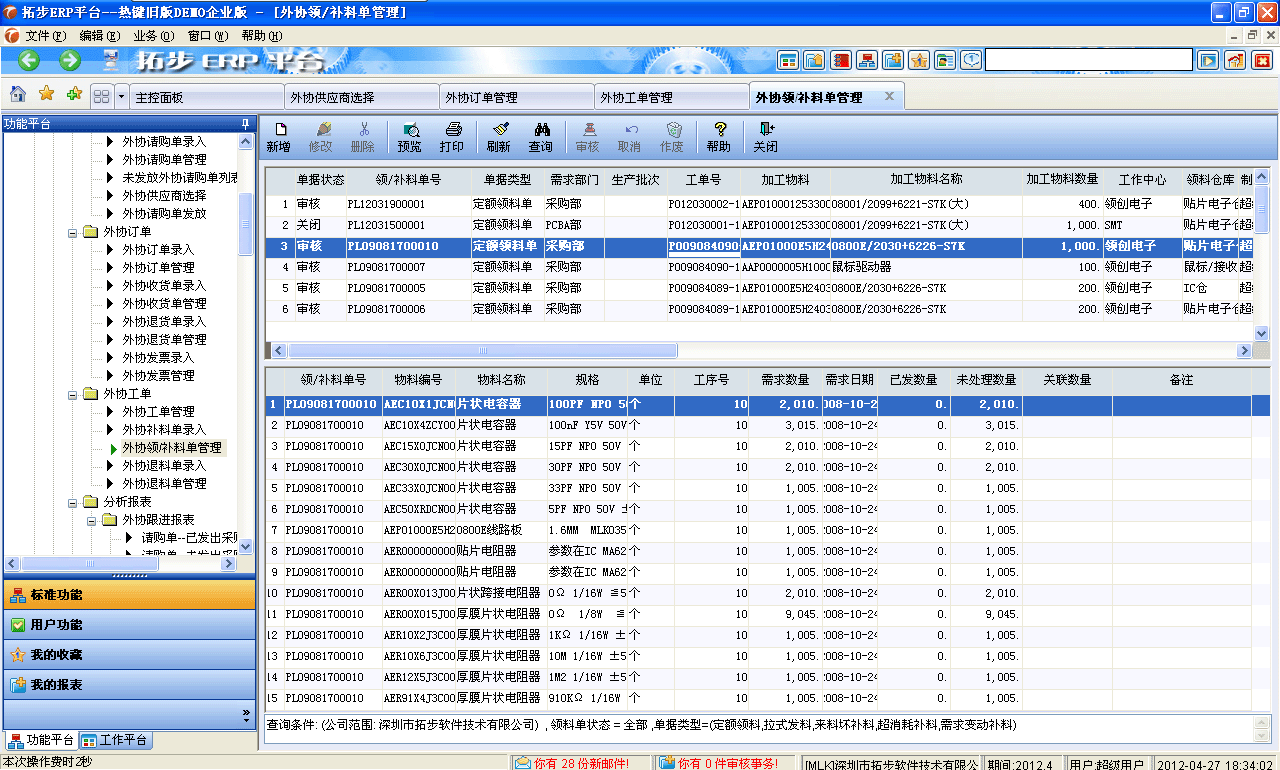Open print preview via 预览 icon

point(410,135)
